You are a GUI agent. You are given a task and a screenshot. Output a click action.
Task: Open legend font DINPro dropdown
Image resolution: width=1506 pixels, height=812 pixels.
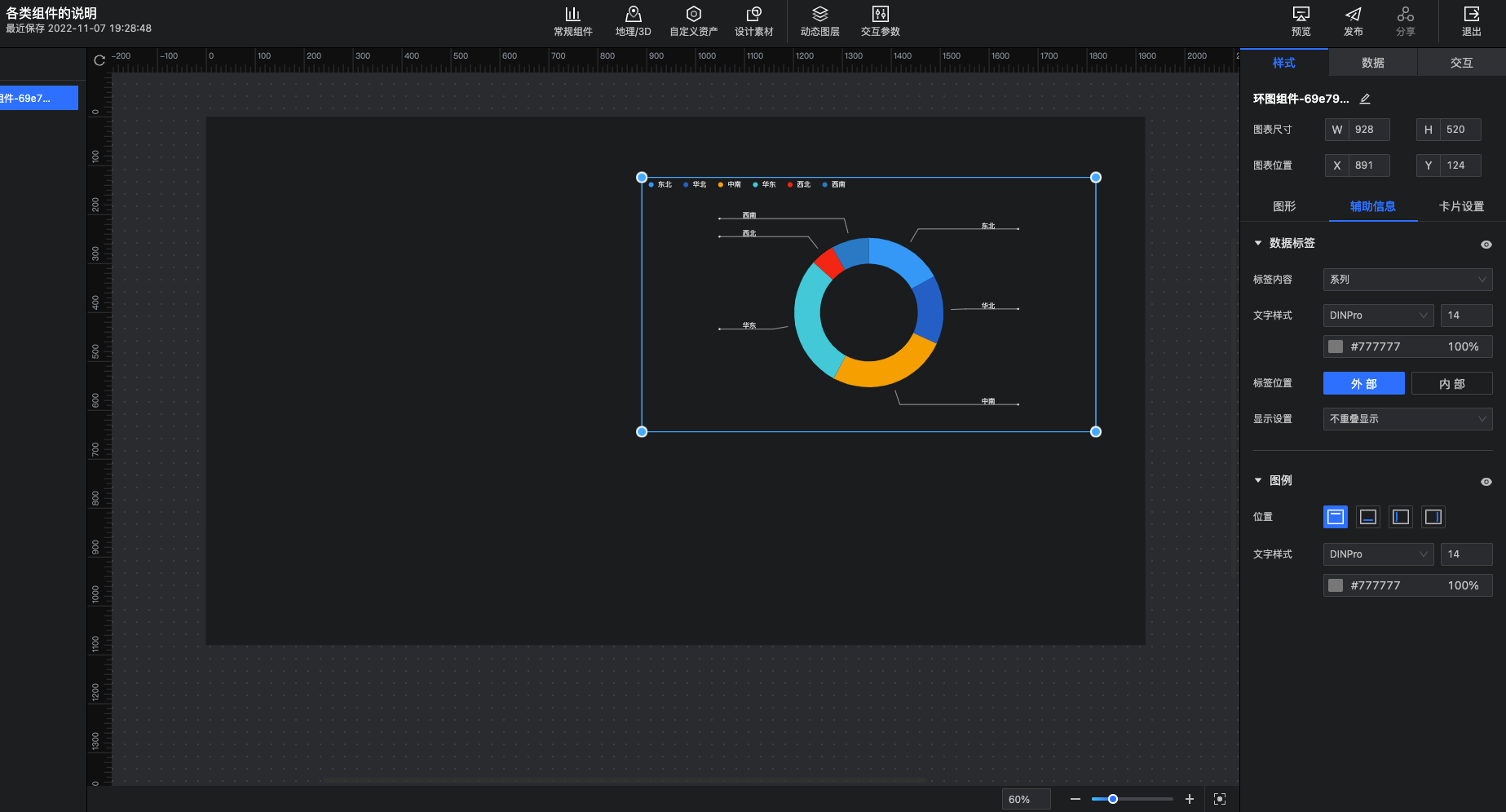(x=1379, y=554)
